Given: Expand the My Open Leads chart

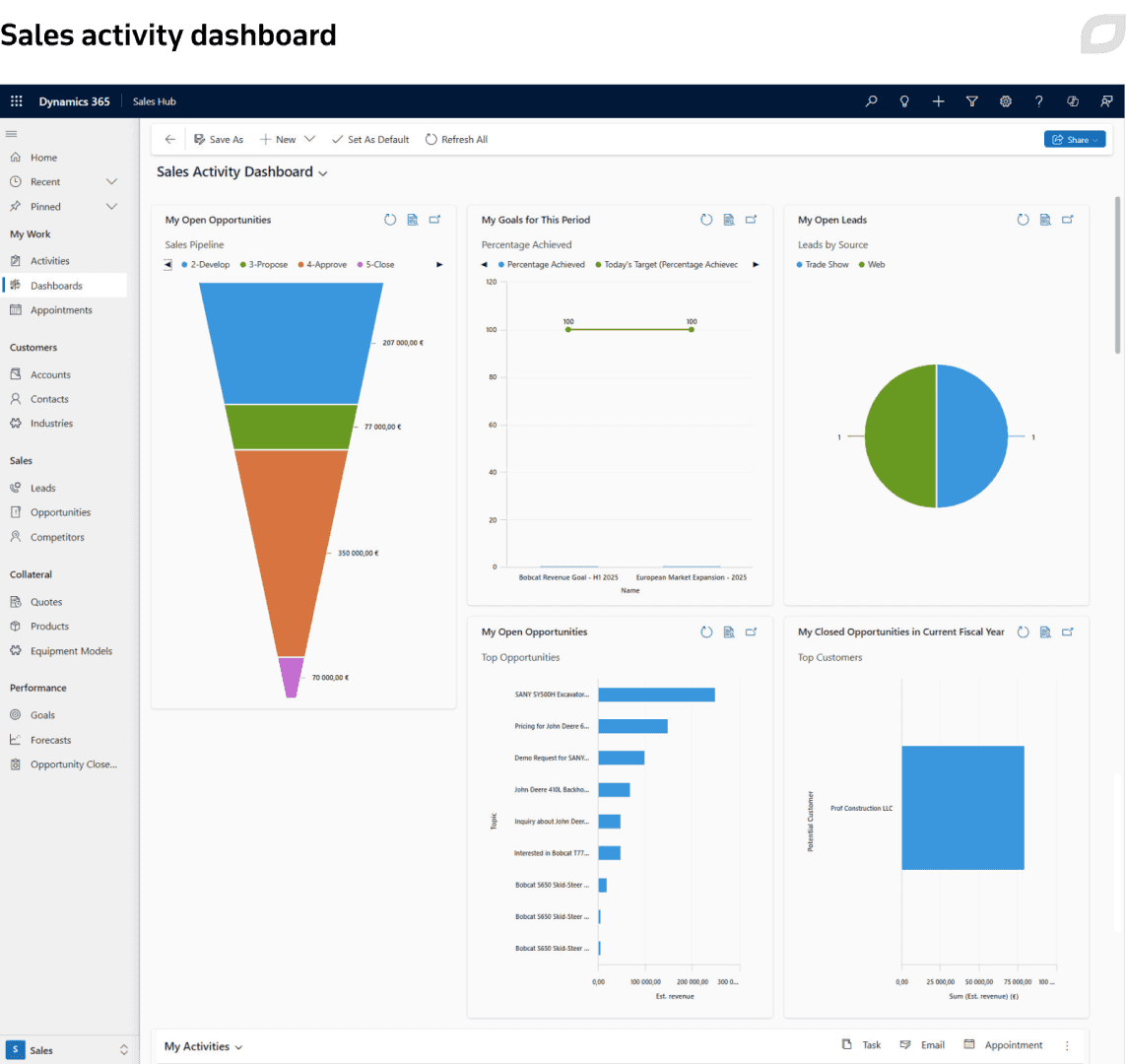Looking at the screenshot, I should 1068,220.
